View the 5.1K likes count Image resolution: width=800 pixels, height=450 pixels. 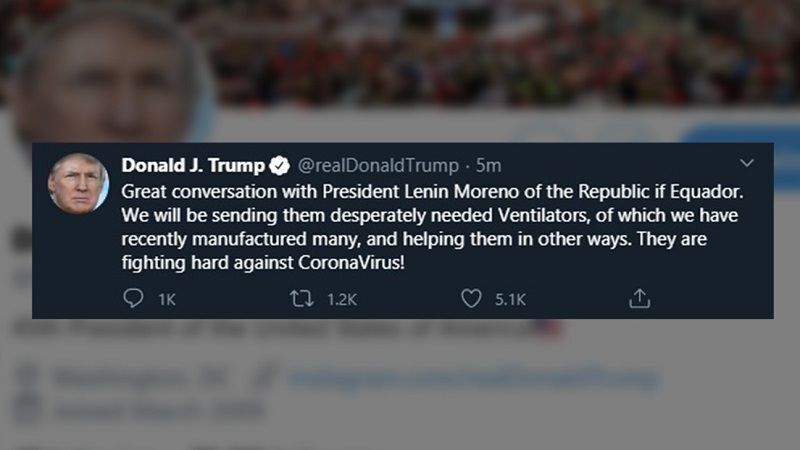[x=510, y=299]
